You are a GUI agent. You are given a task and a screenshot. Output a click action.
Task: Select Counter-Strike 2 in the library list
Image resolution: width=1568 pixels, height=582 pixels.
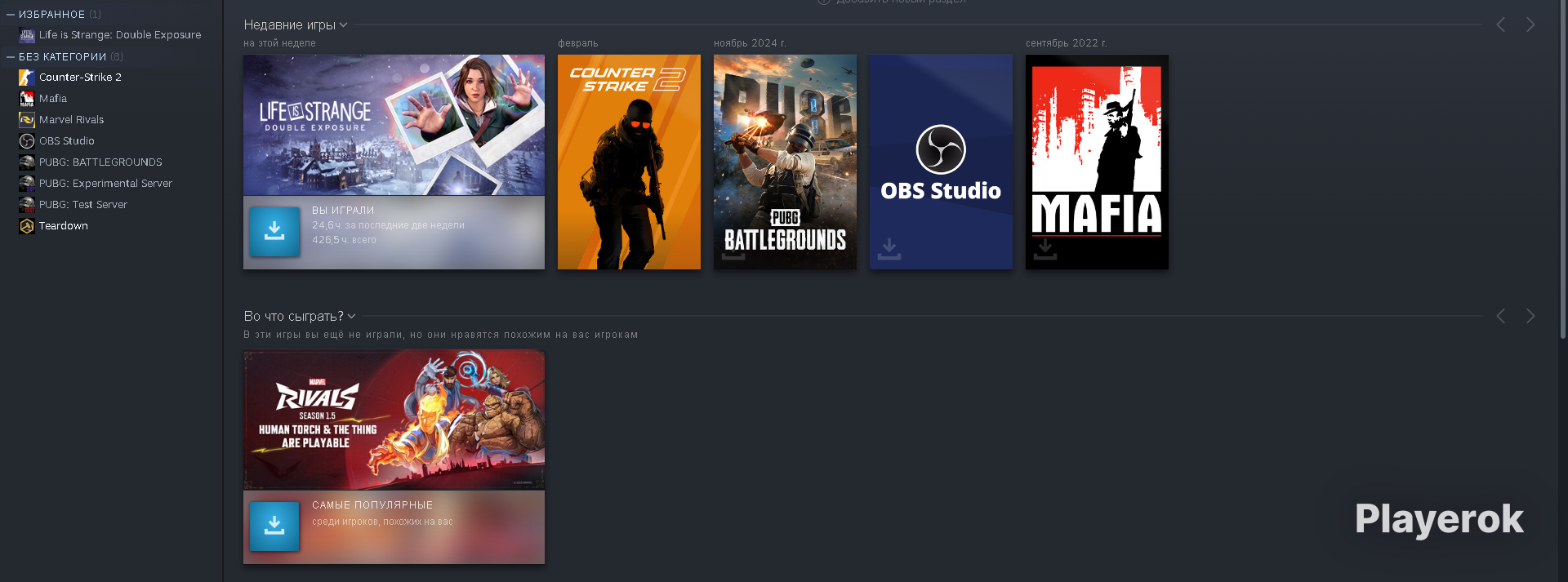tap(80, 78)
